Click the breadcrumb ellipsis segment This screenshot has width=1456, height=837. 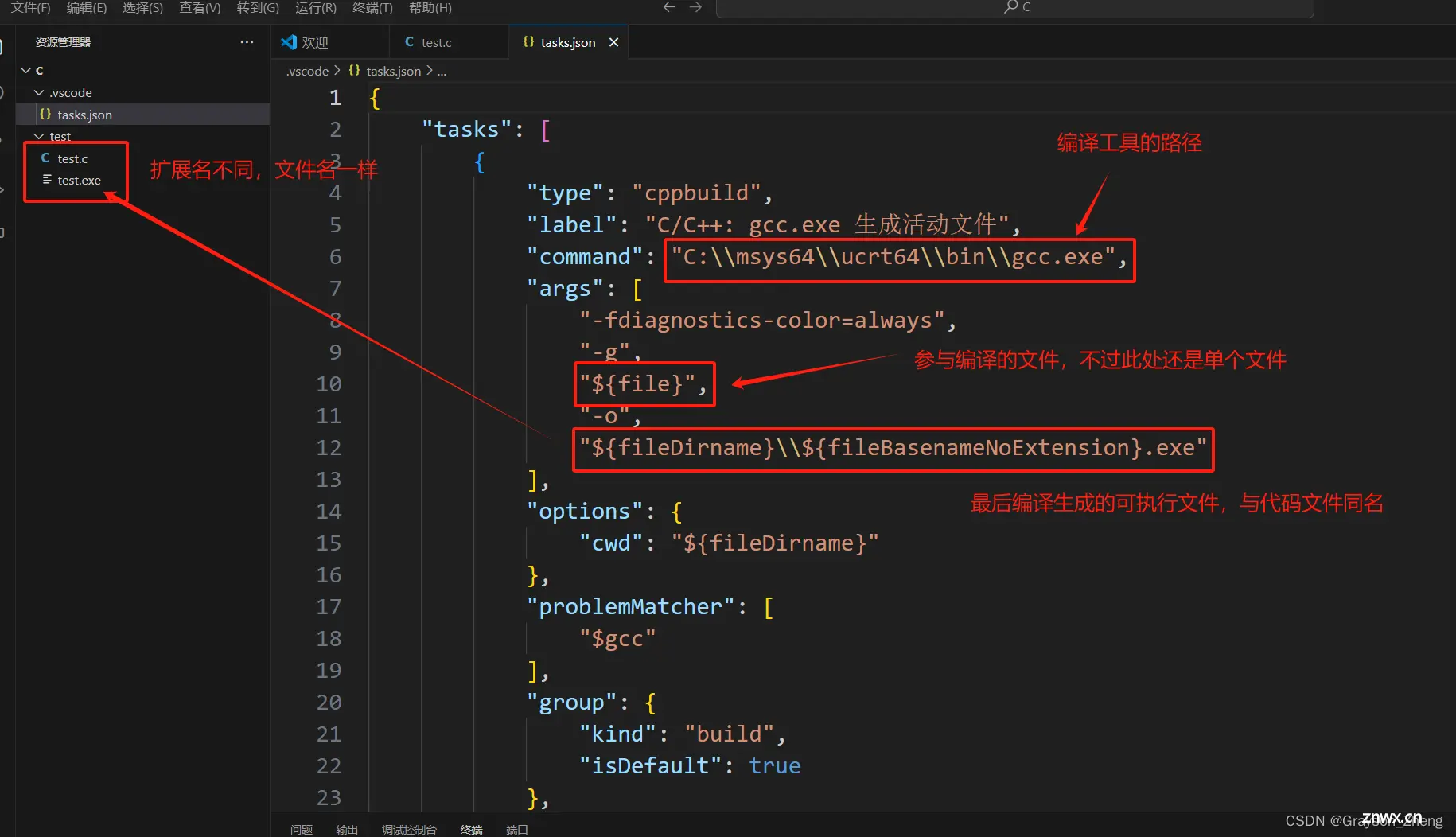[x=442, y=71]
